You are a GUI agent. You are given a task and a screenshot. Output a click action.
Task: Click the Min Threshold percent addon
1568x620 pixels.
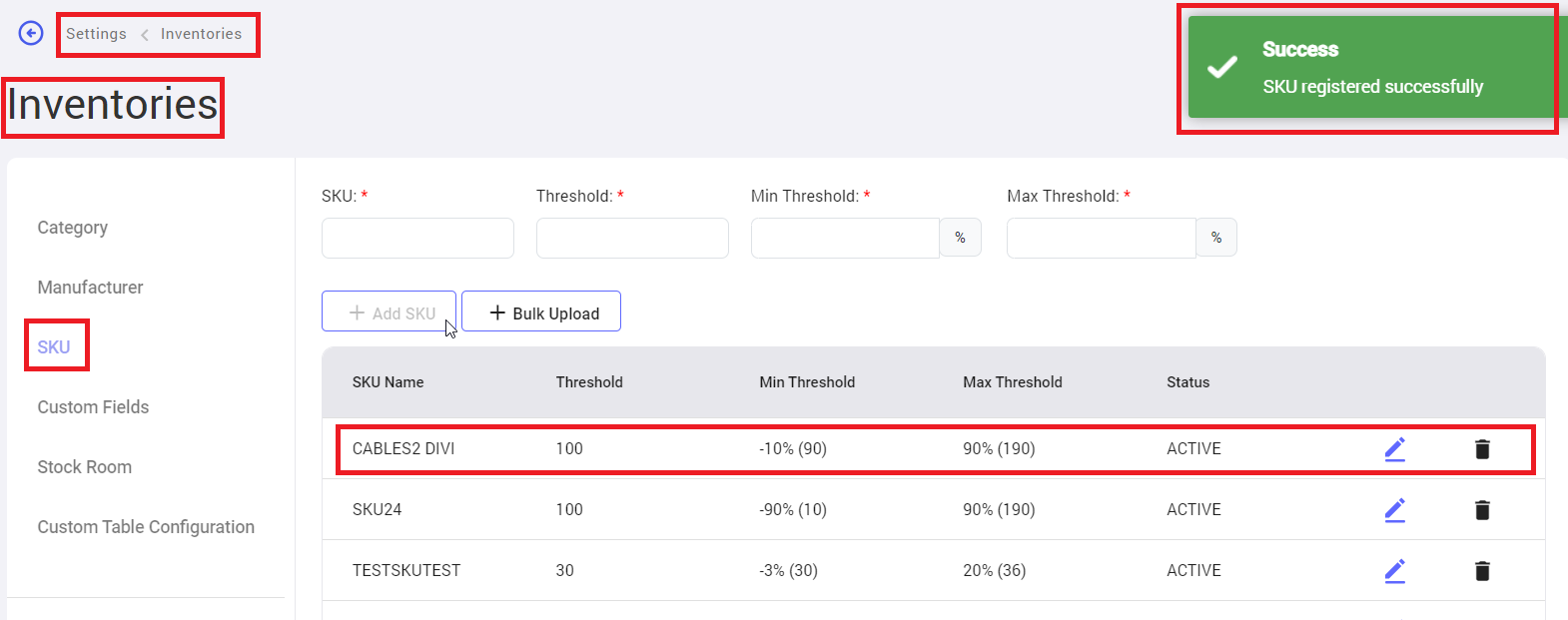coord(961,238)
